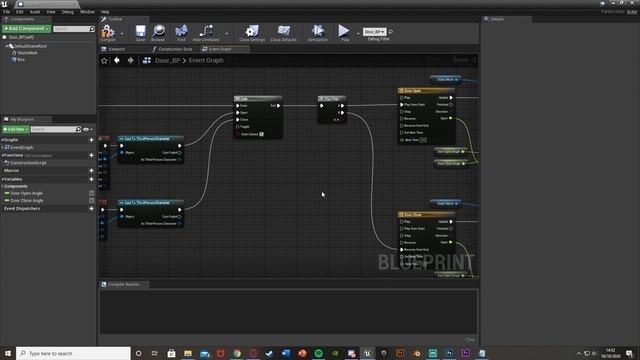Click the Windows Start button

point(8,353)
